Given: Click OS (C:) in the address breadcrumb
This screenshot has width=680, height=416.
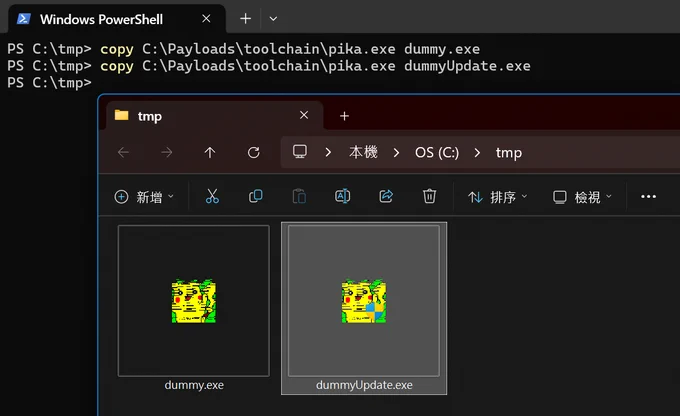Looking at the screenshot, I should coord(437,152).
